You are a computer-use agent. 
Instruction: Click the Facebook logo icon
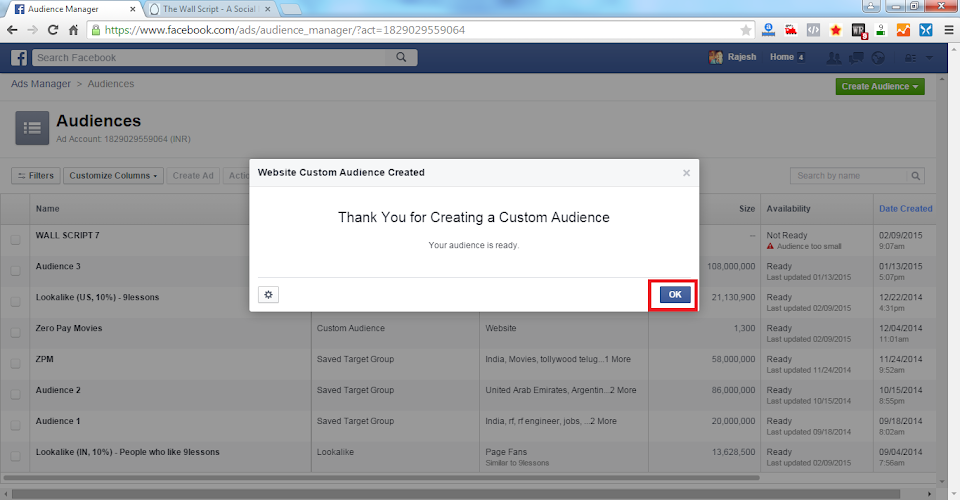pos(19,58)
